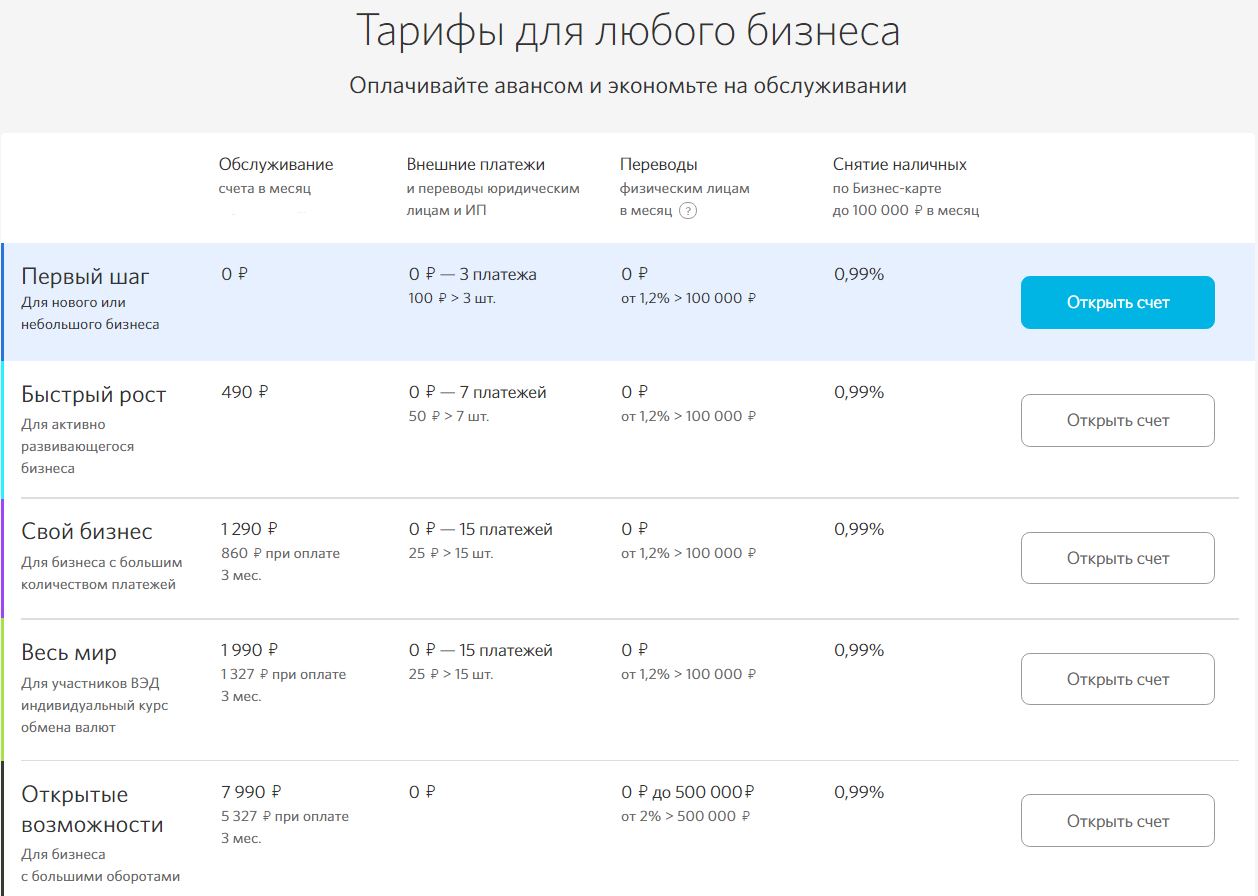
Task: Click the 490 ₽ monthly service price
Action: (245, 392)
